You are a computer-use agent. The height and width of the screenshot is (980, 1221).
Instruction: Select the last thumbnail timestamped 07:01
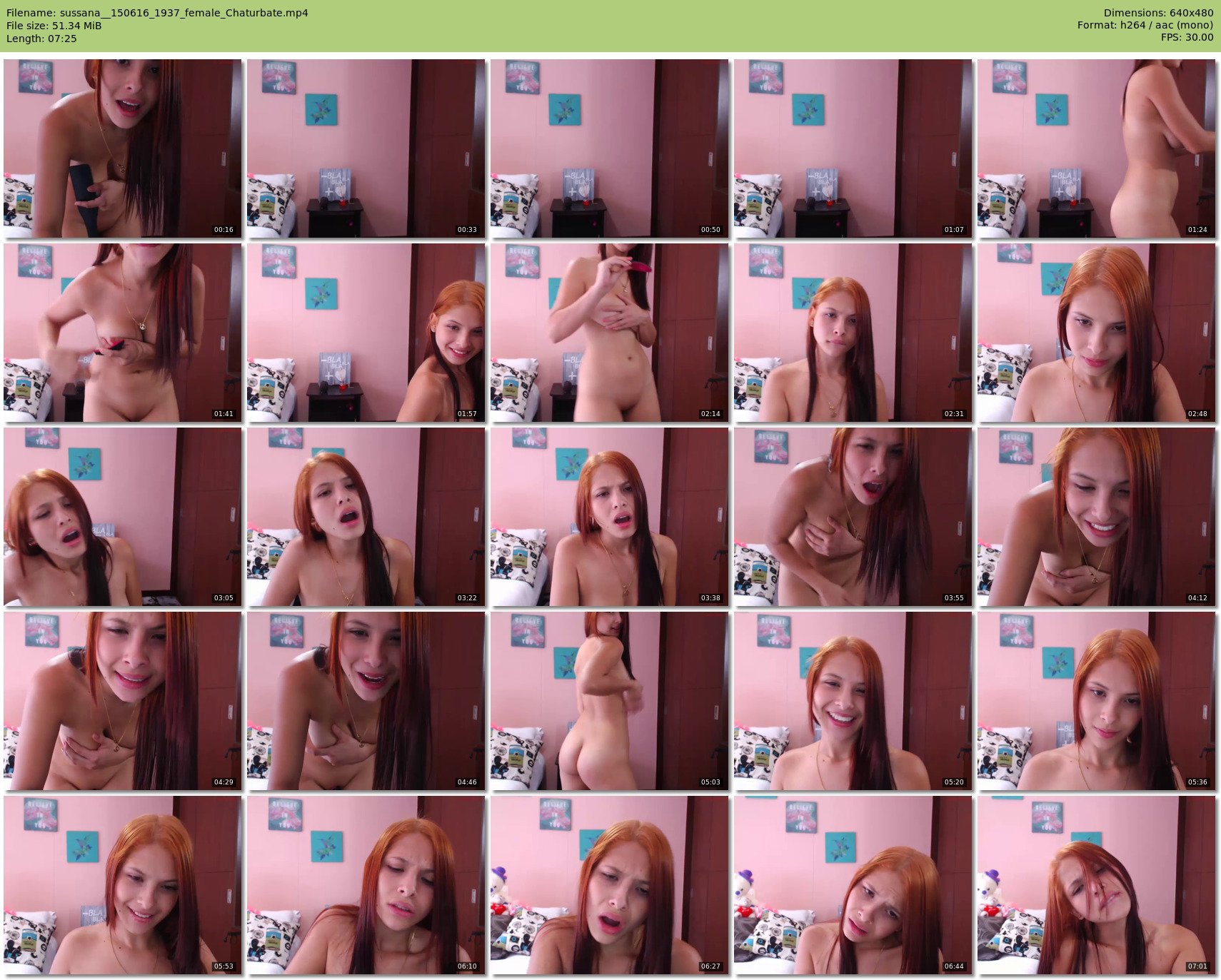point(1096,885)
